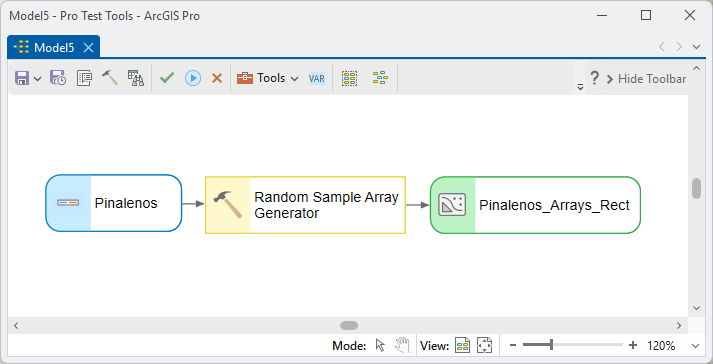Select the Random Sample Array Generator tool
Screen dimensions: 713x364
(305, 205)
